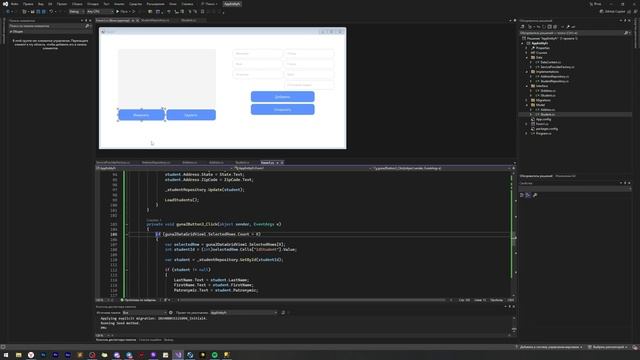The width and height of the screenshot is (640, 360).
Task: Toggle auto-hide pin of Package Manager Console
Action: tap(509, 307)
